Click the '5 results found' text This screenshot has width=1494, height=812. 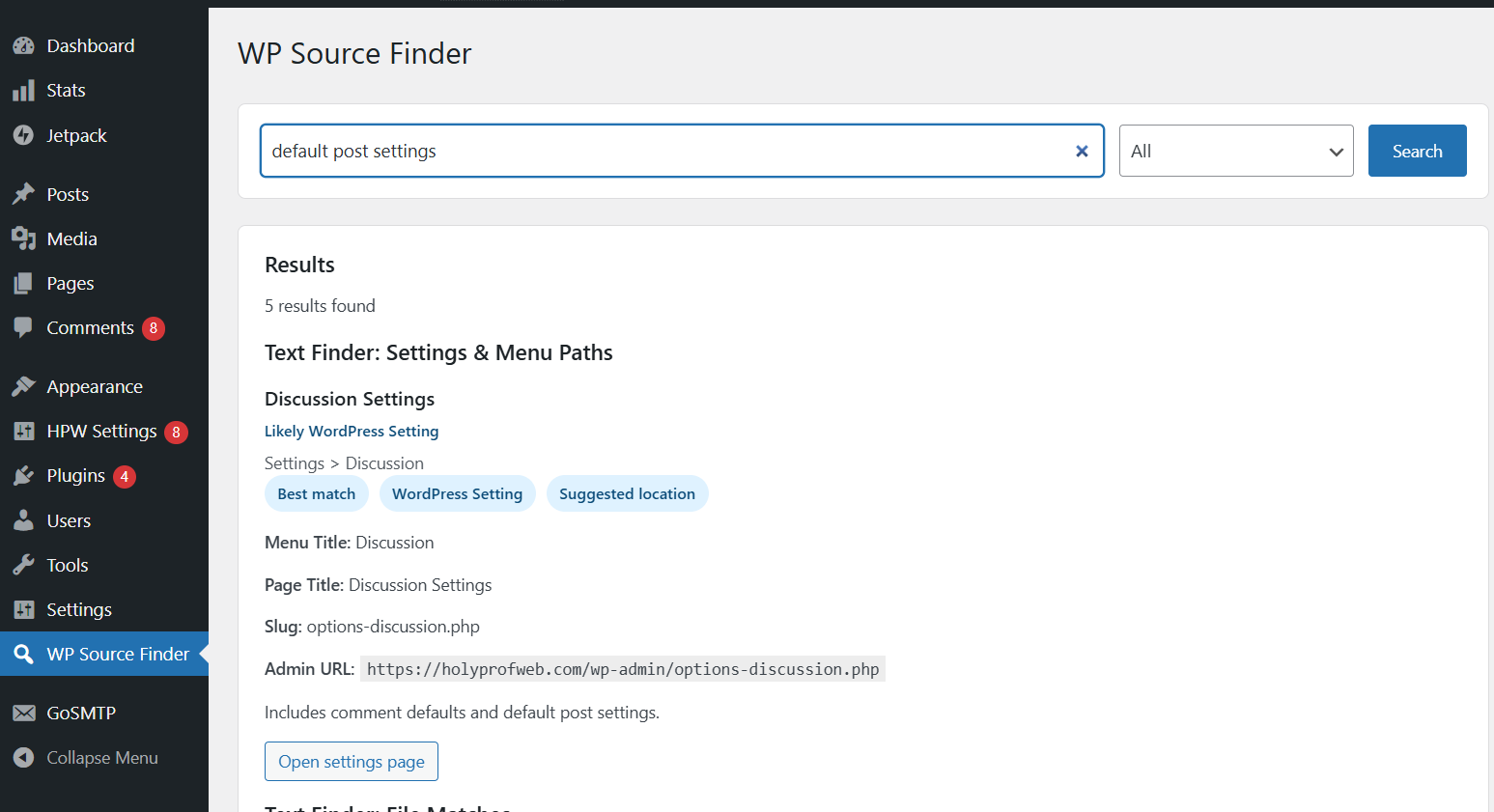tap(320, 305)
